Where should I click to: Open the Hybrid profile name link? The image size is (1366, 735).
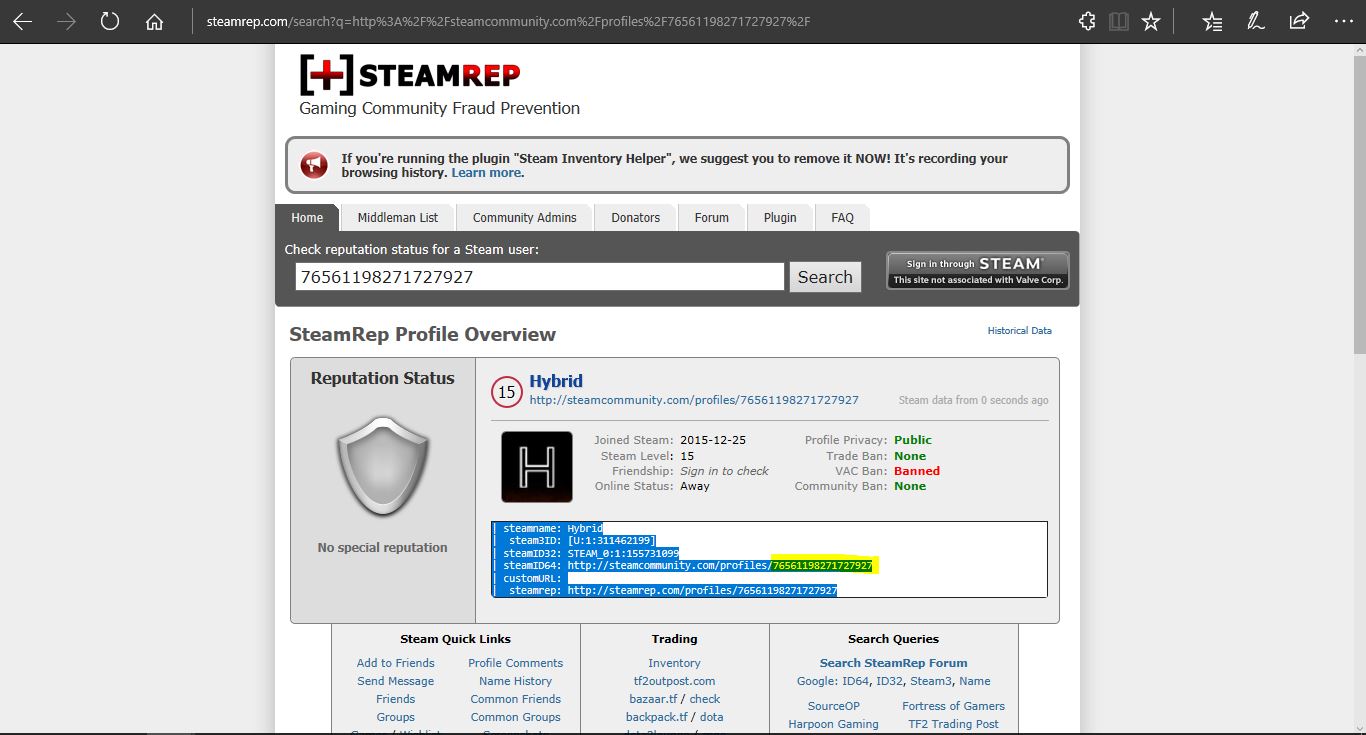(556, 381)
